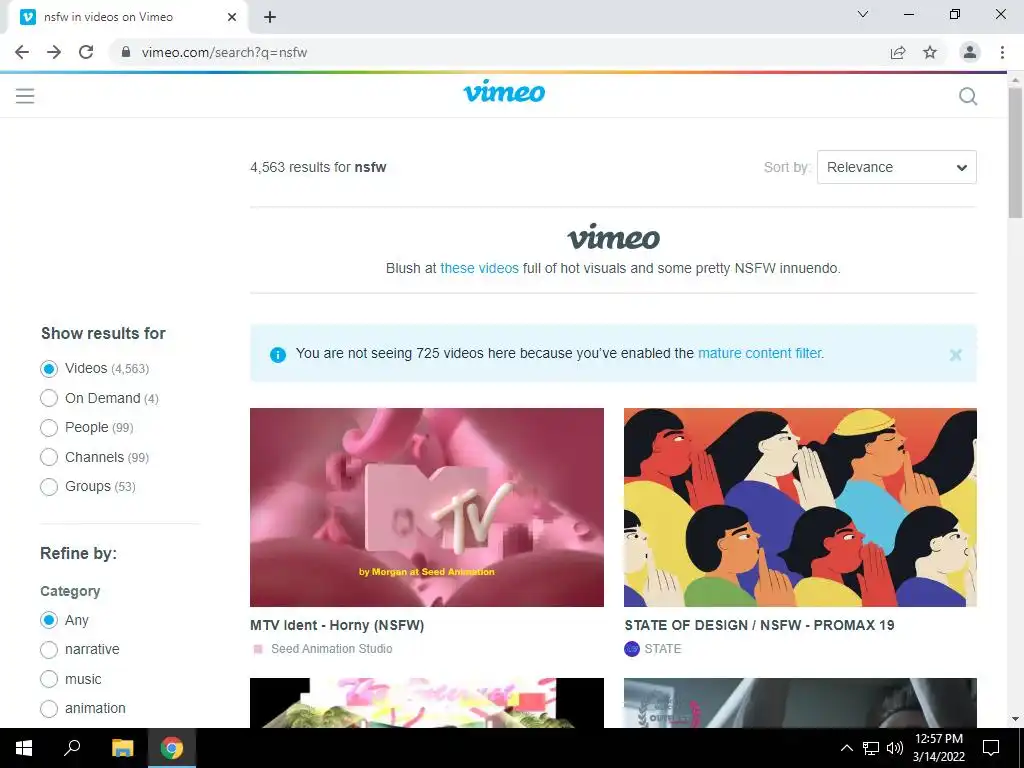Click the share page icon

[x=898, y=52]
